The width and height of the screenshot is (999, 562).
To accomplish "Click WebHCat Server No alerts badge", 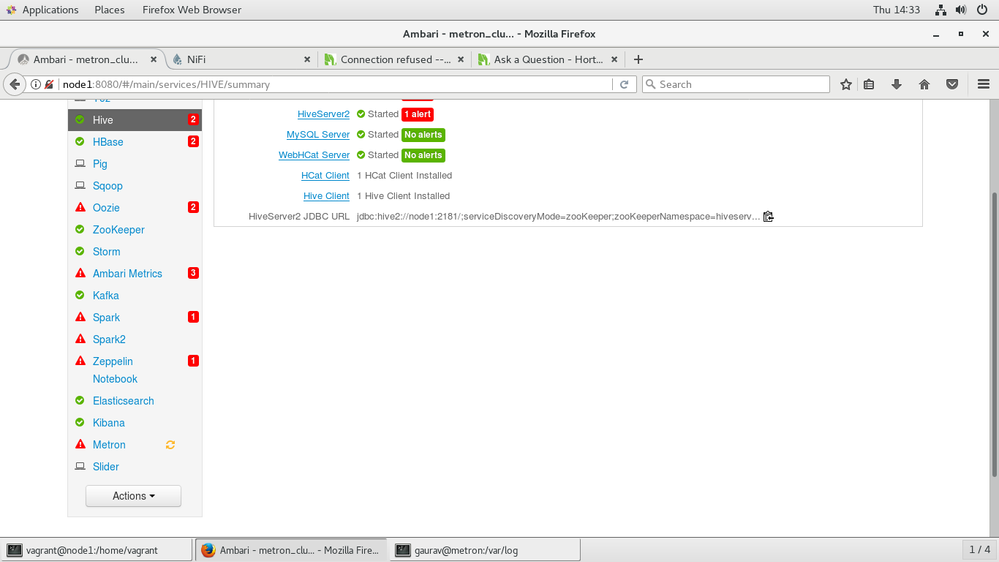I will click(x=423, y=155).
